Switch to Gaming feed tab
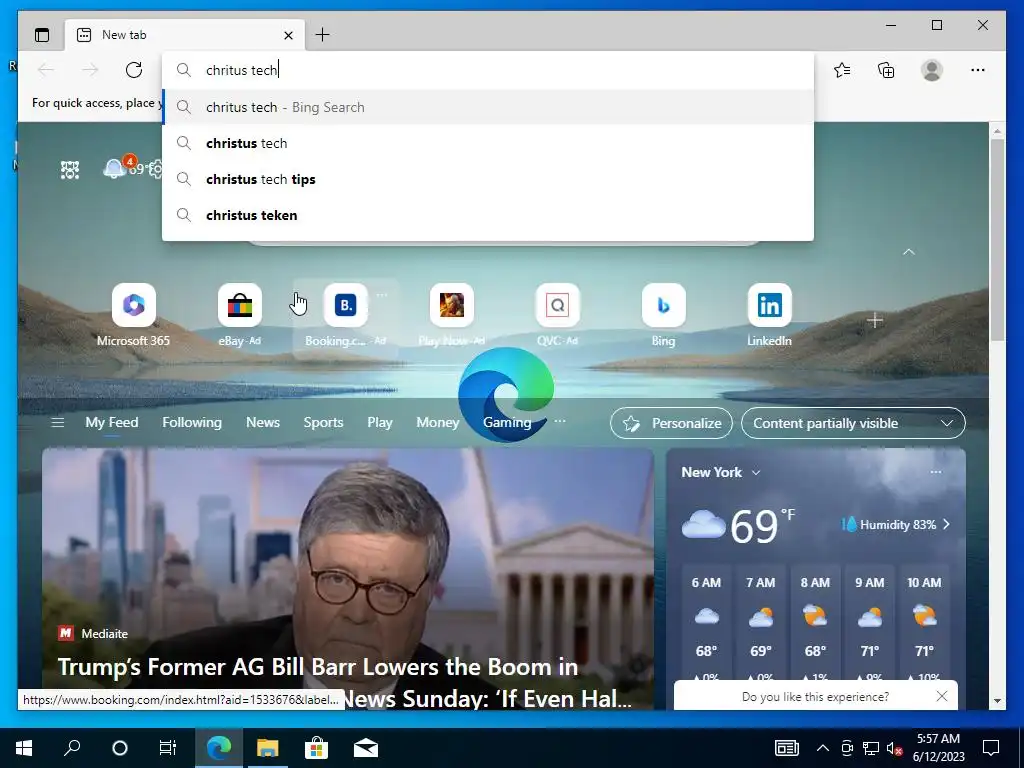 point(507,423)
